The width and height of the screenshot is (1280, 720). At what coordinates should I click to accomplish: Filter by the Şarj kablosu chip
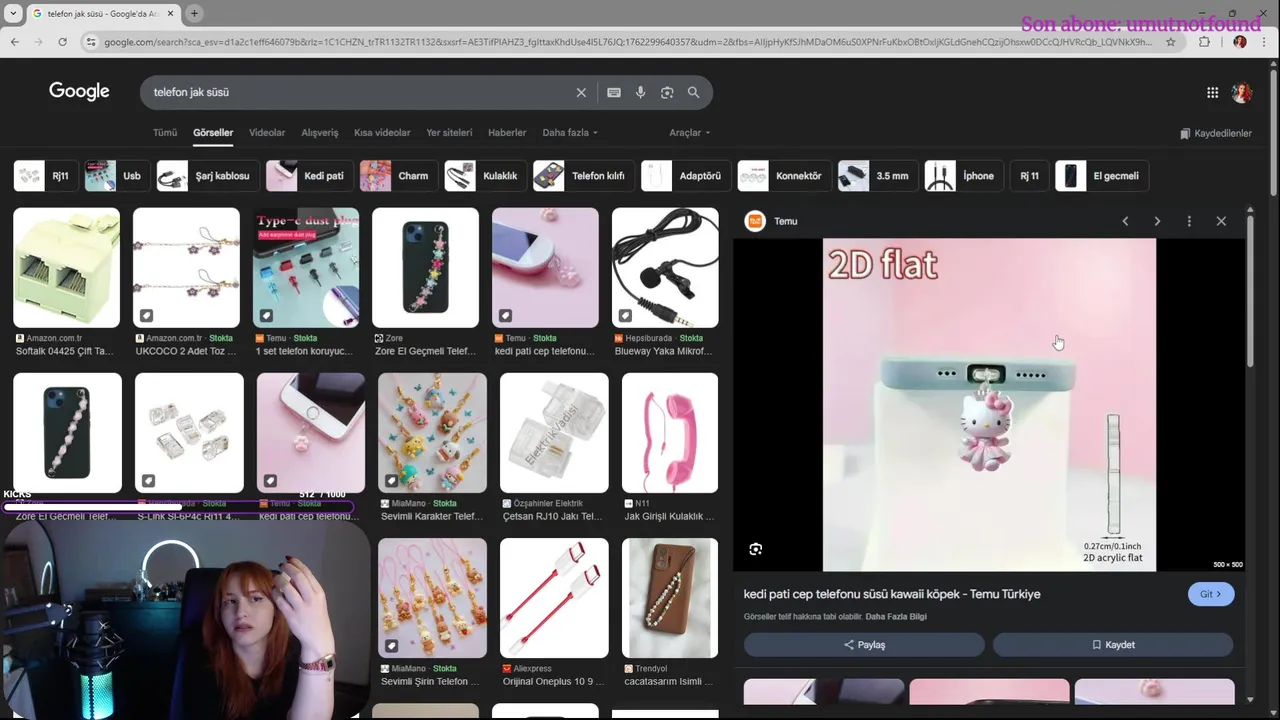click(209, 176)
